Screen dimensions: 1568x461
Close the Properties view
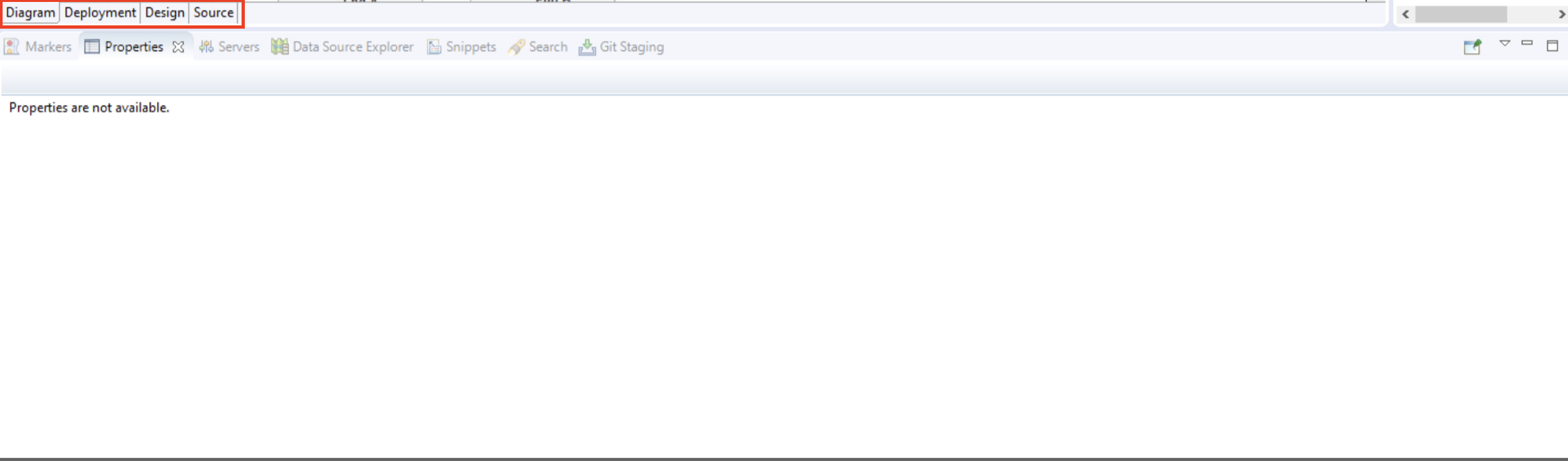[x=178, y=47]
